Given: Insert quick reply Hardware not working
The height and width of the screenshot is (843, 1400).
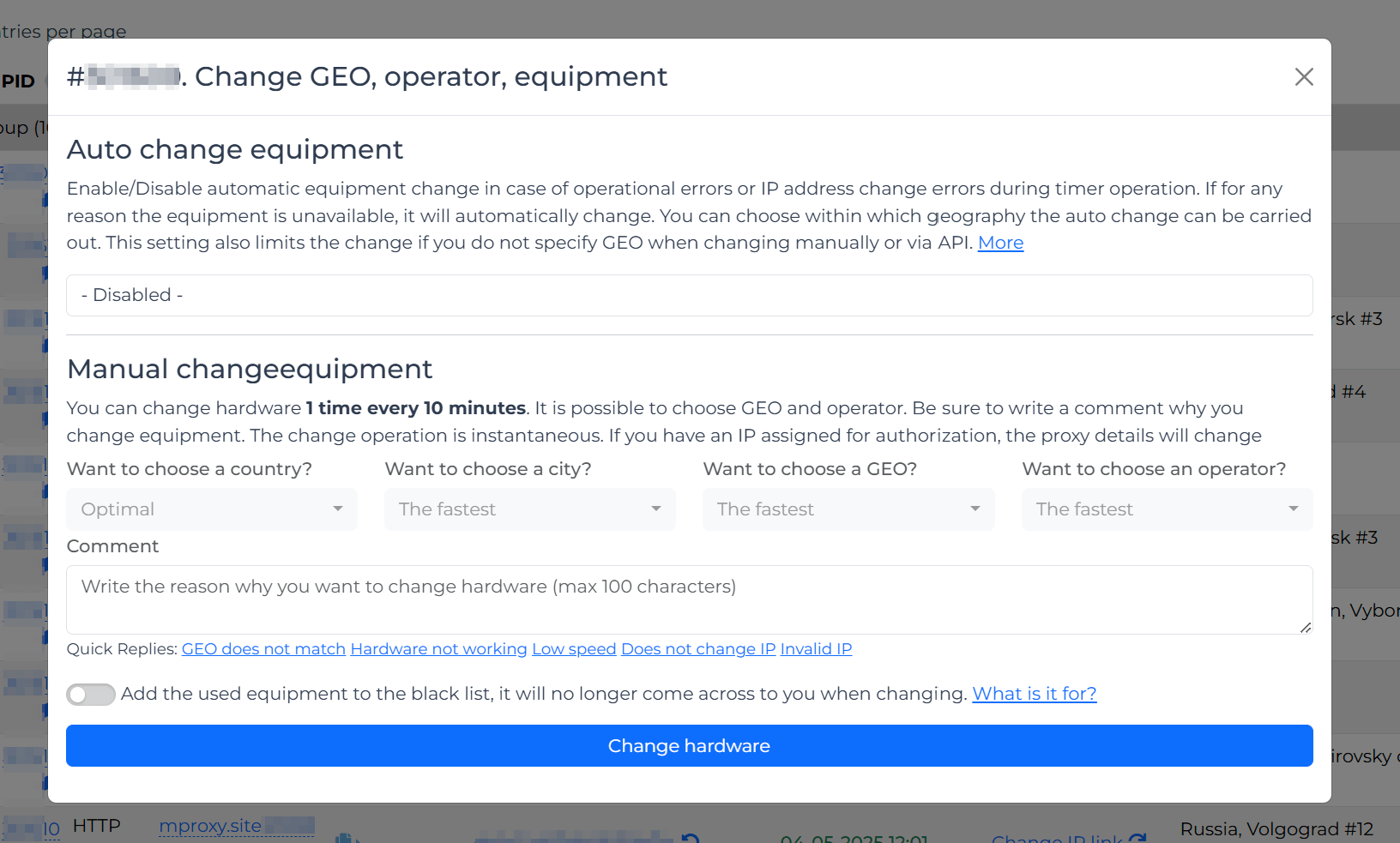Looking at the screenshot, I should [438, 649].
